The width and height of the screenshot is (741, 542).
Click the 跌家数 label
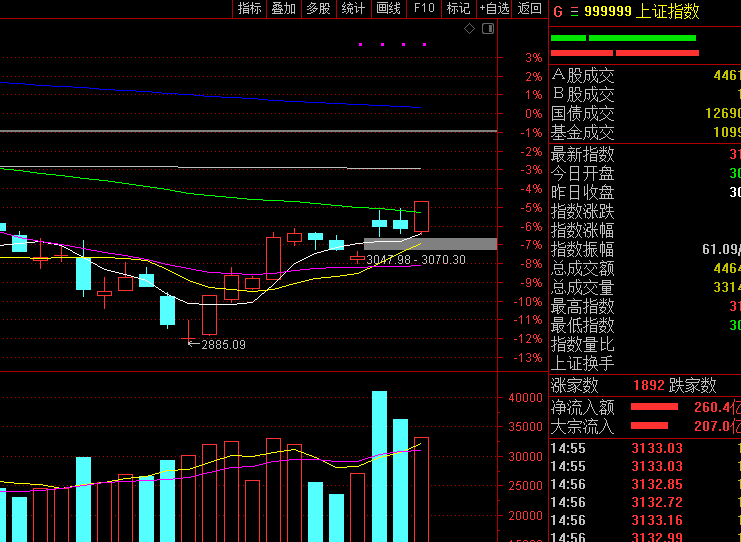692,385
